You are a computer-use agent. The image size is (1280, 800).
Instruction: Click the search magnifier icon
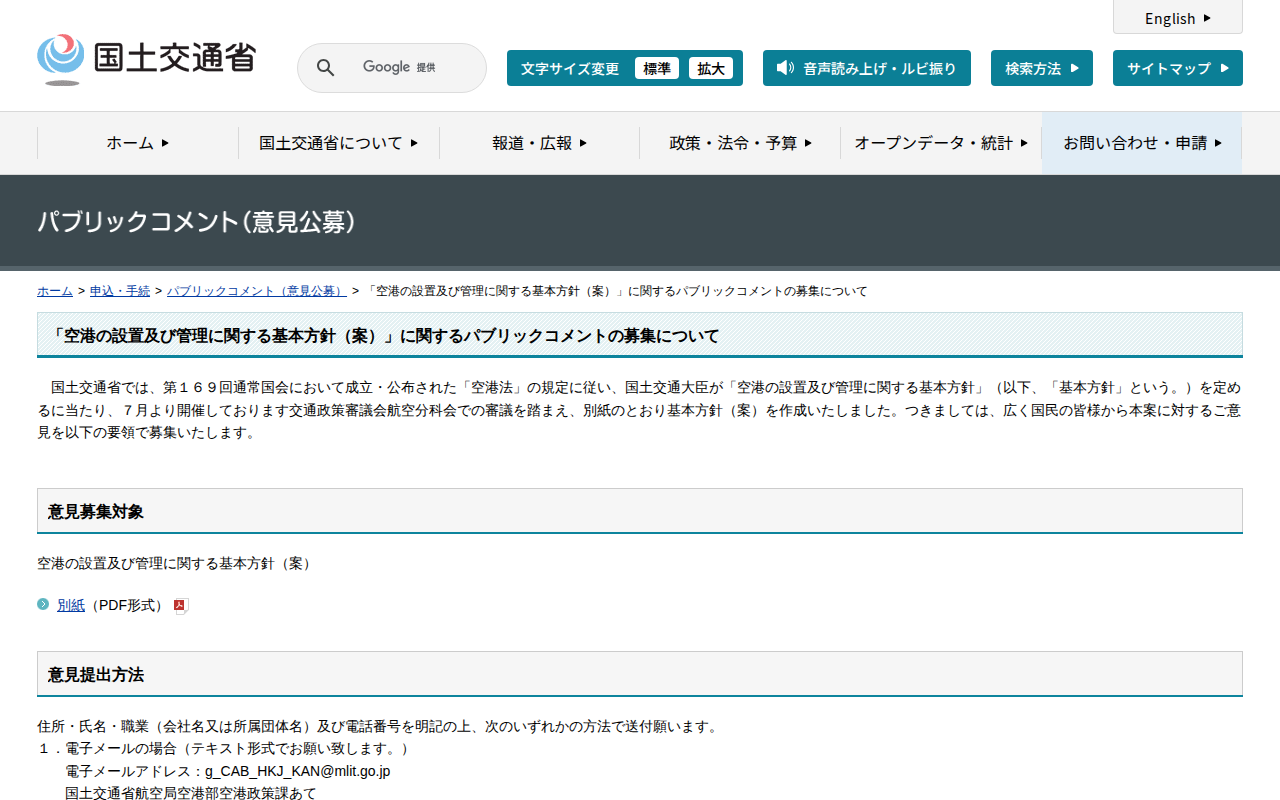tap(325, 68)
